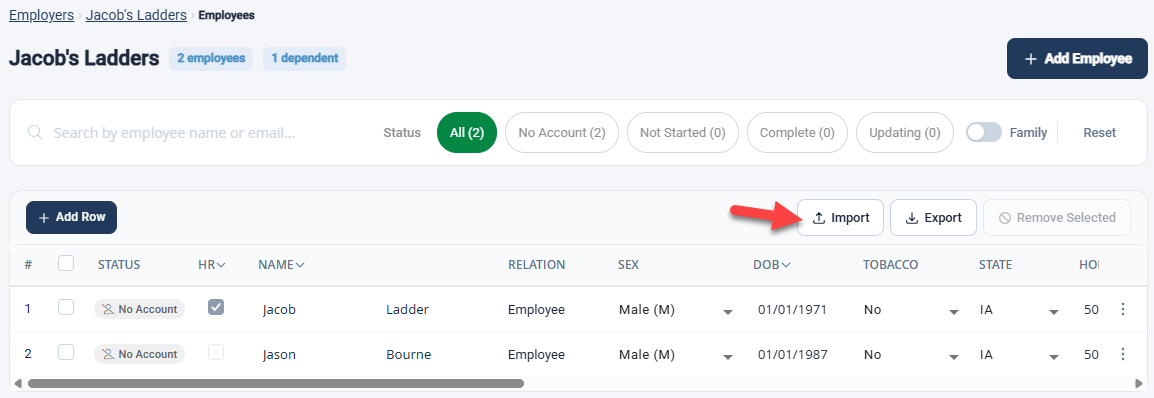The image size is (1154, 398).
Task: Click the TOBACCO column header
Action: pyautogui.click(x=891, y=265)
